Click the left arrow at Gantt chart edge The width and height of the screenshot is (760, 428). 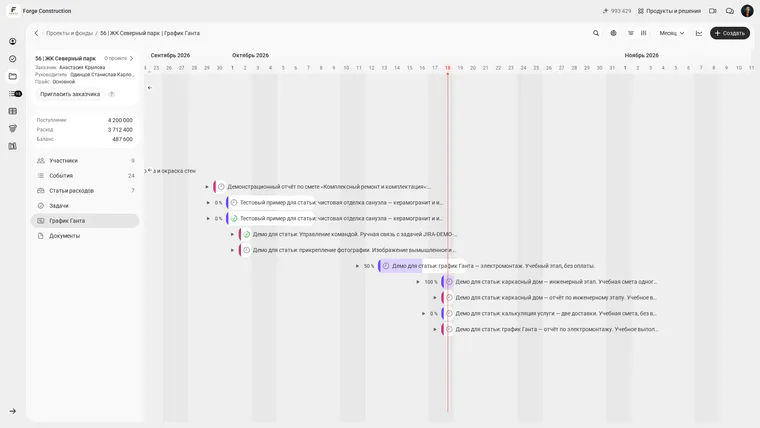150,88
